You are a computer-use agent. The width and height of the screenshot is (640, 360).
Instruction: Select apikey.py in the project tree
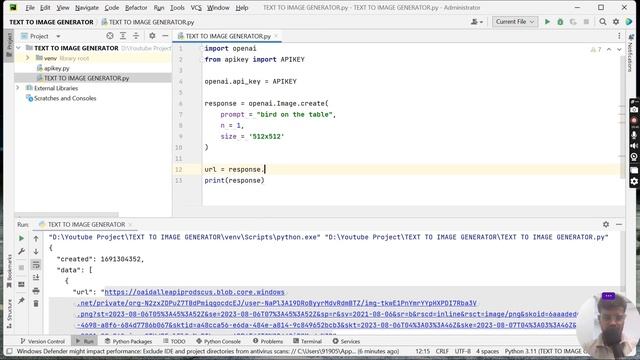[x=57, y=68]
